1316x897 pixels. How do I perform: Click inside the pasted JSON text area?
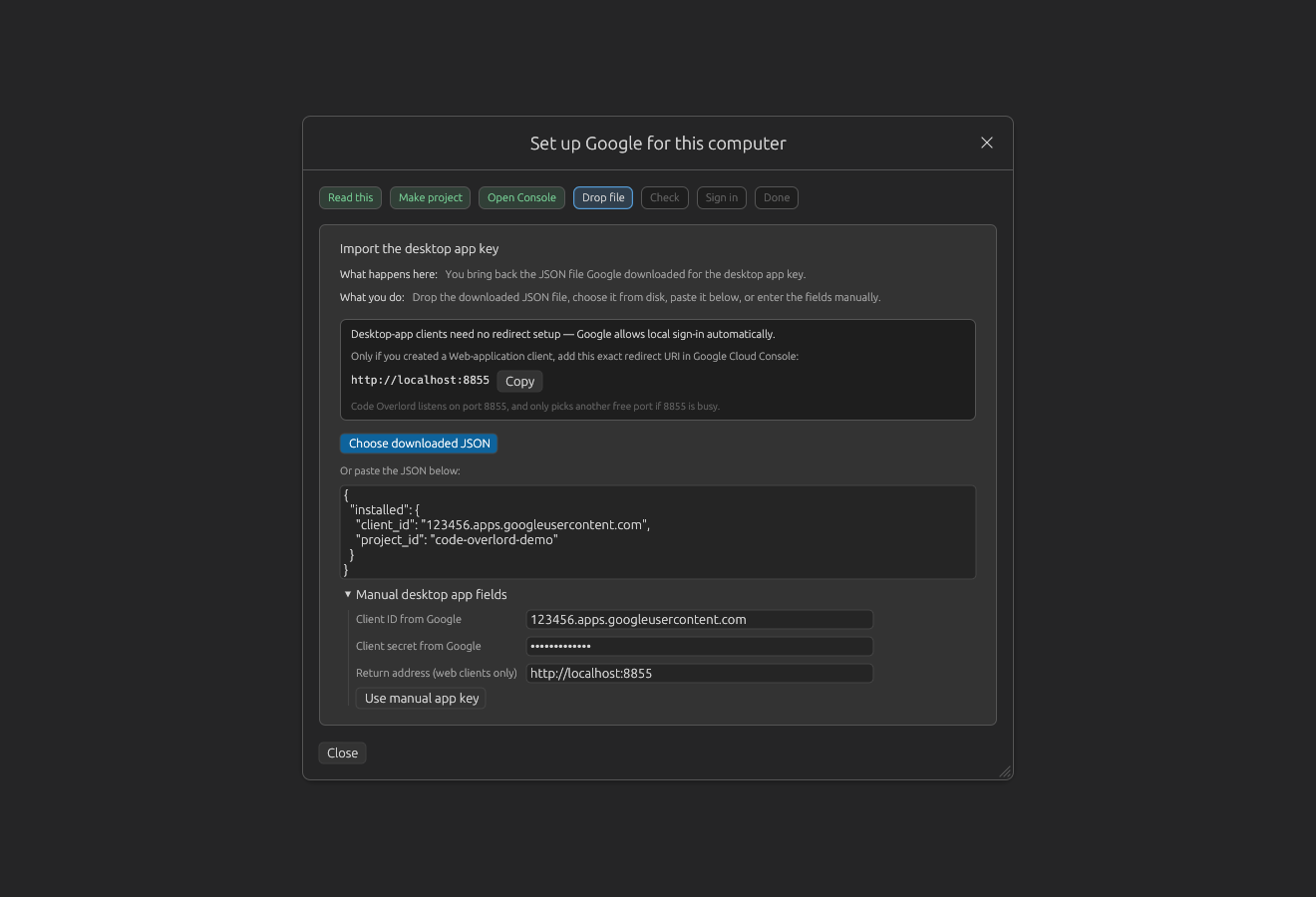coord(658,532)
